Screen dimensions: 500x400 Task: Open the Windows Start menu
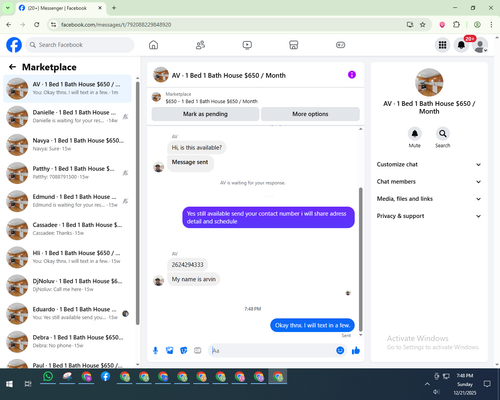(9, 384)
